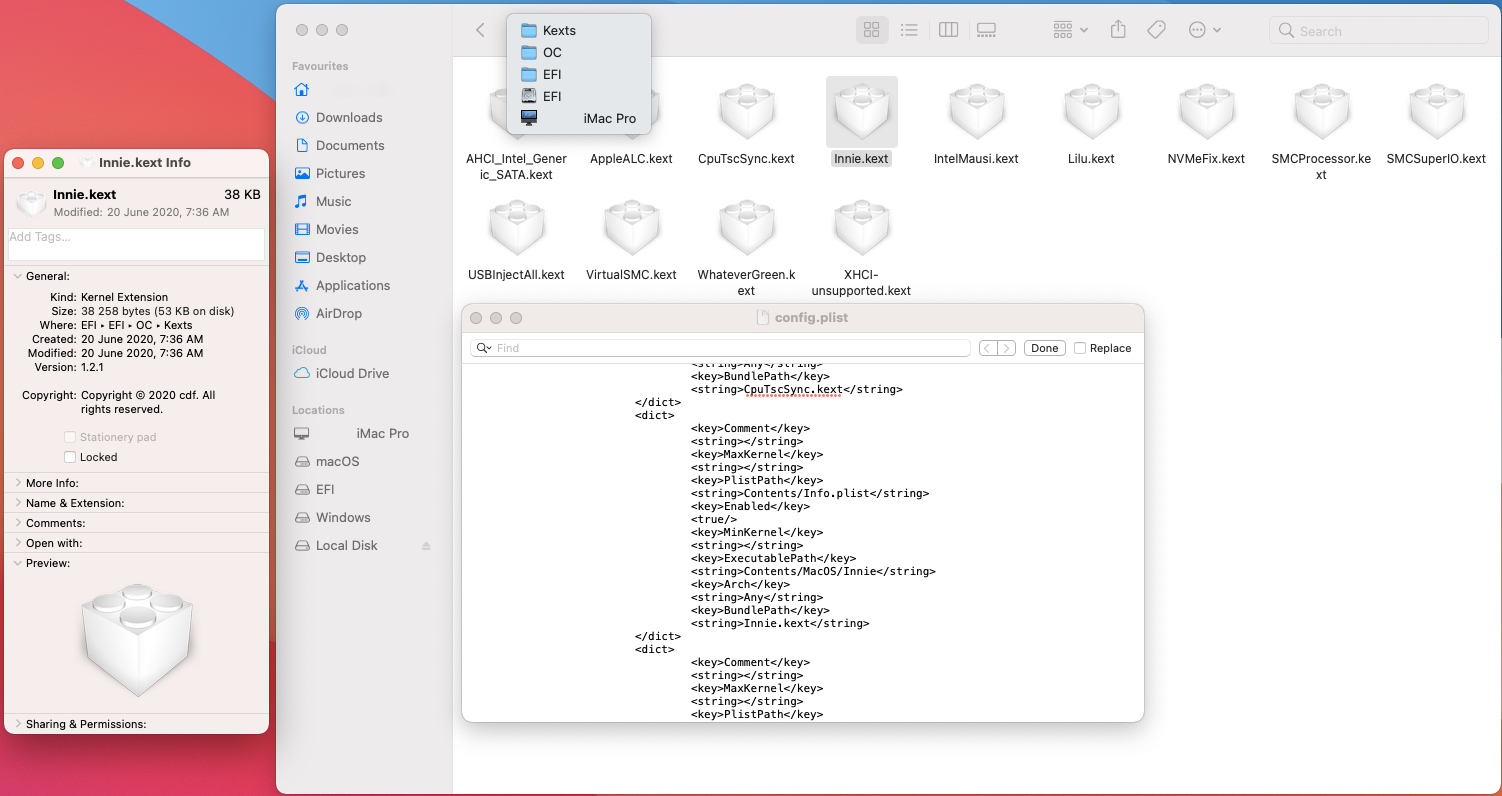Expand the More Info section
1502x796 pixels.
tap(18, 483)
